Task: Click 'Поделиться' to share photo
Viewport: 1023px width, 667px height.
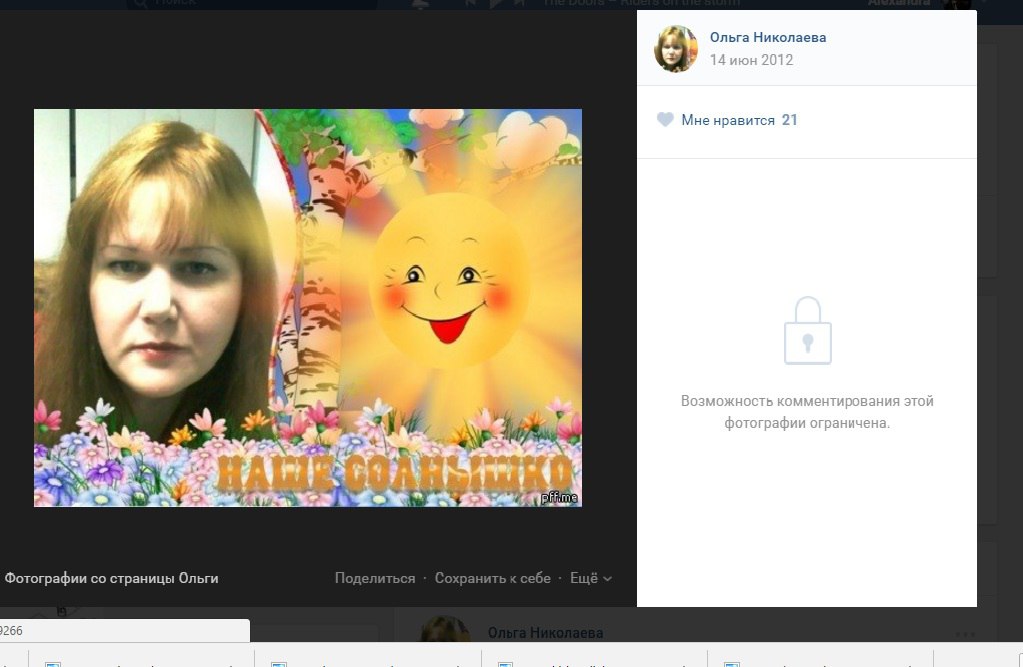Action: [x=375, y=578]
